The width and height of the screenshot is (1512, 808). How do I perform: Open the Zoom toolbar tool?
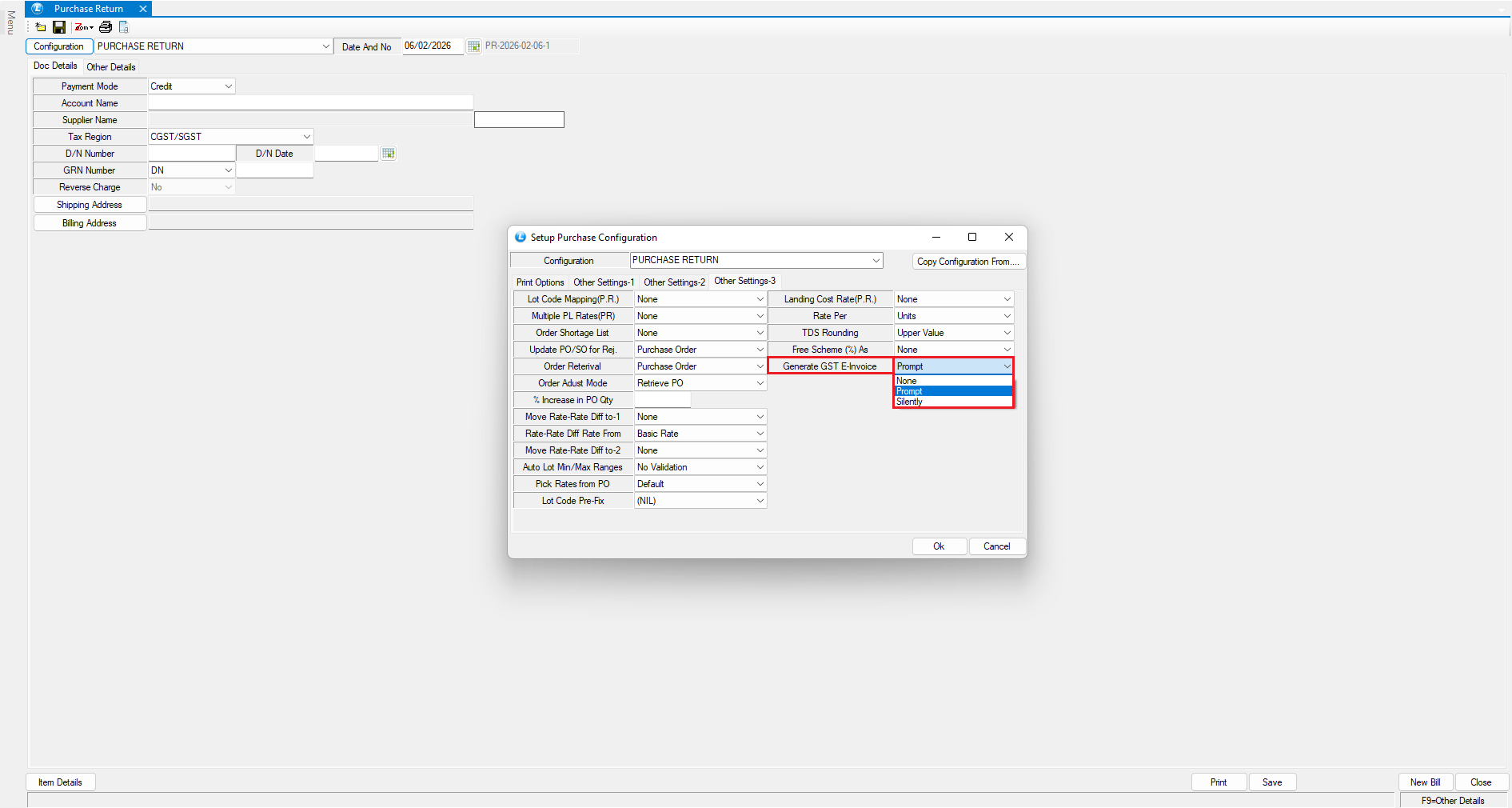[83, 27]
